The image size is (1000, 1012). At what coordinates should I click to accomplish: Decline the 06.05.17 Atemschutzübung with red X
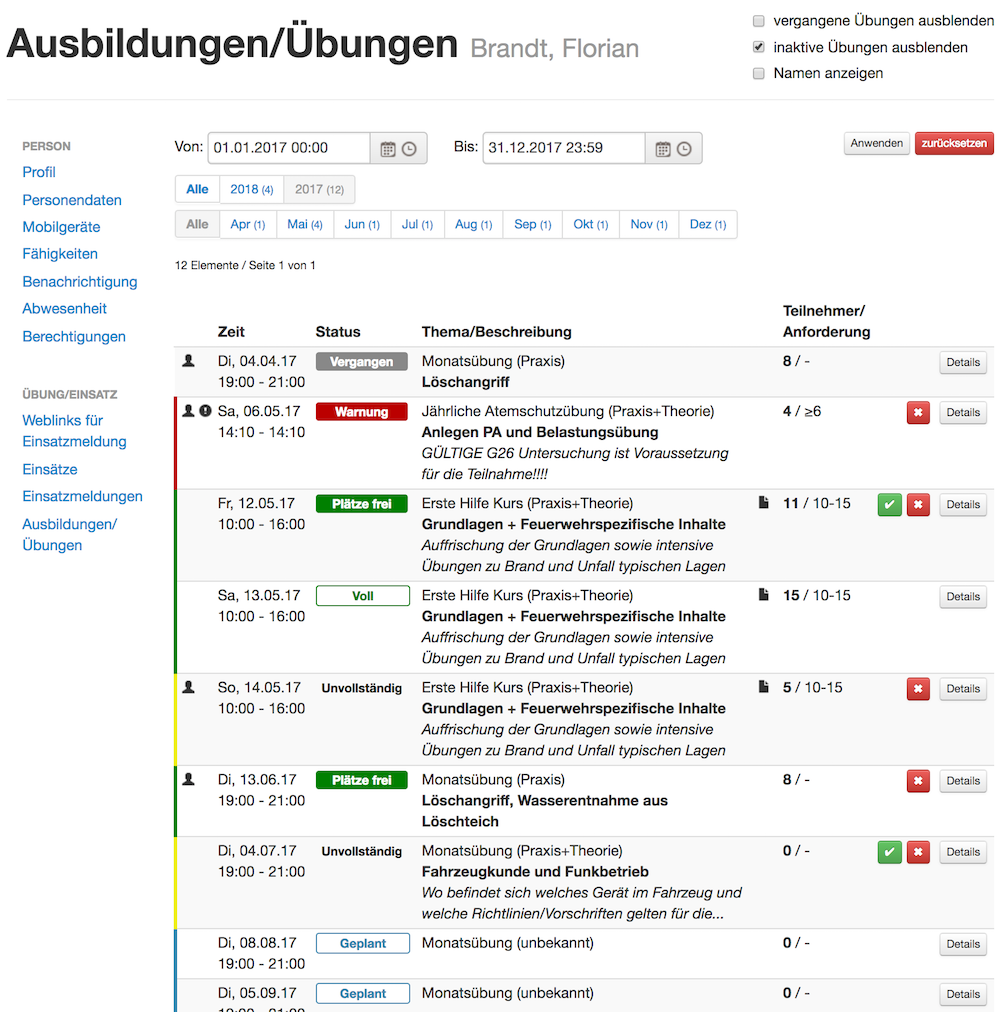pyautogui.click(x=918, y=413)
